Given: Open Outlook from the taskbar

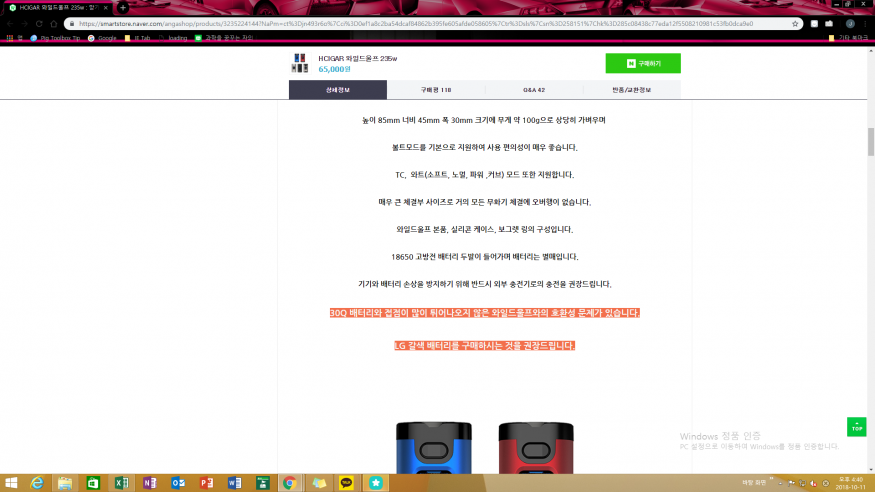Looking at the screenshot, I should (x=177, y=482).
